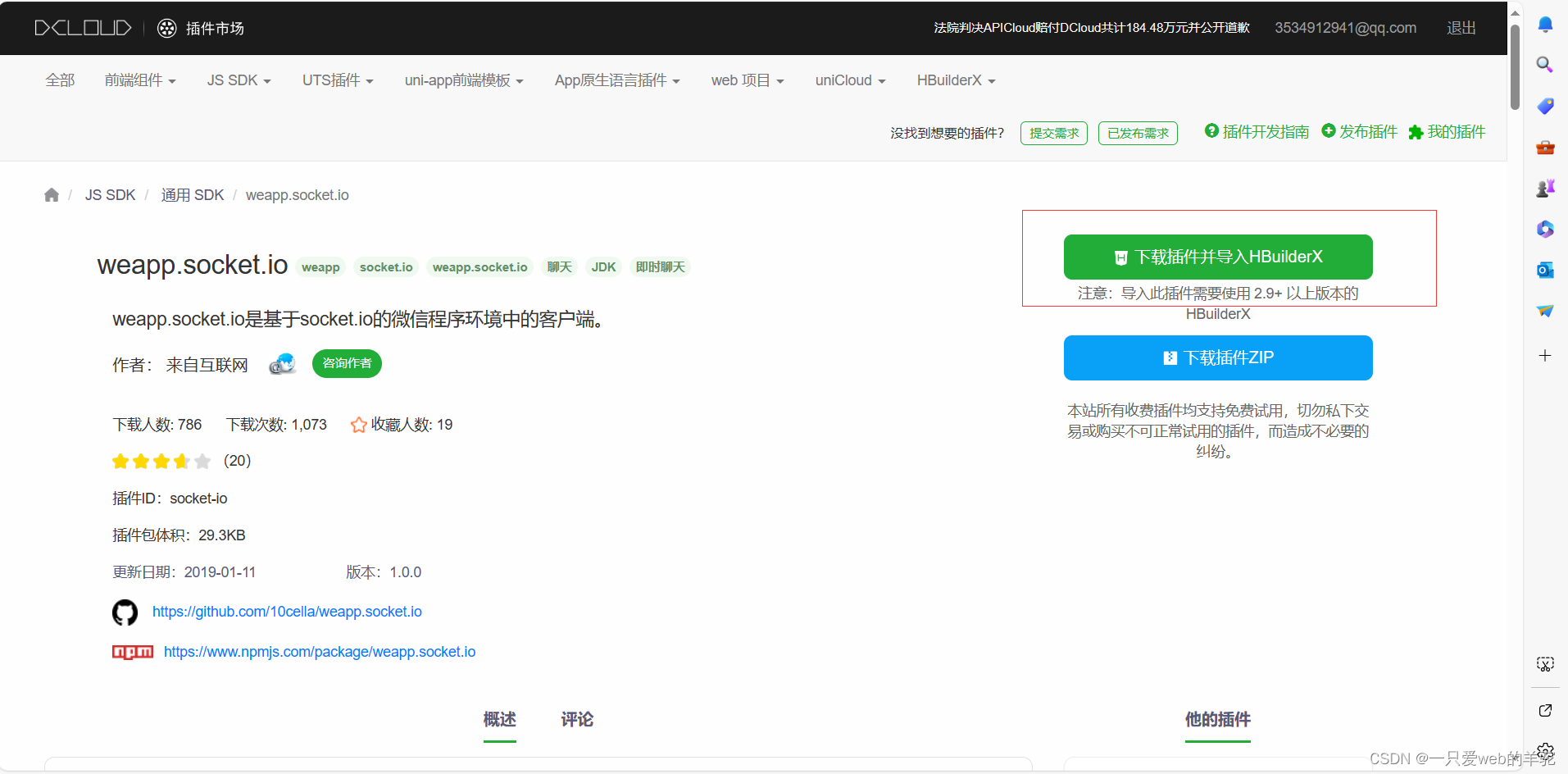Open the APICloud court ruling announcement
Viewport: 1568px width, 774px height.
[1092, 28]
